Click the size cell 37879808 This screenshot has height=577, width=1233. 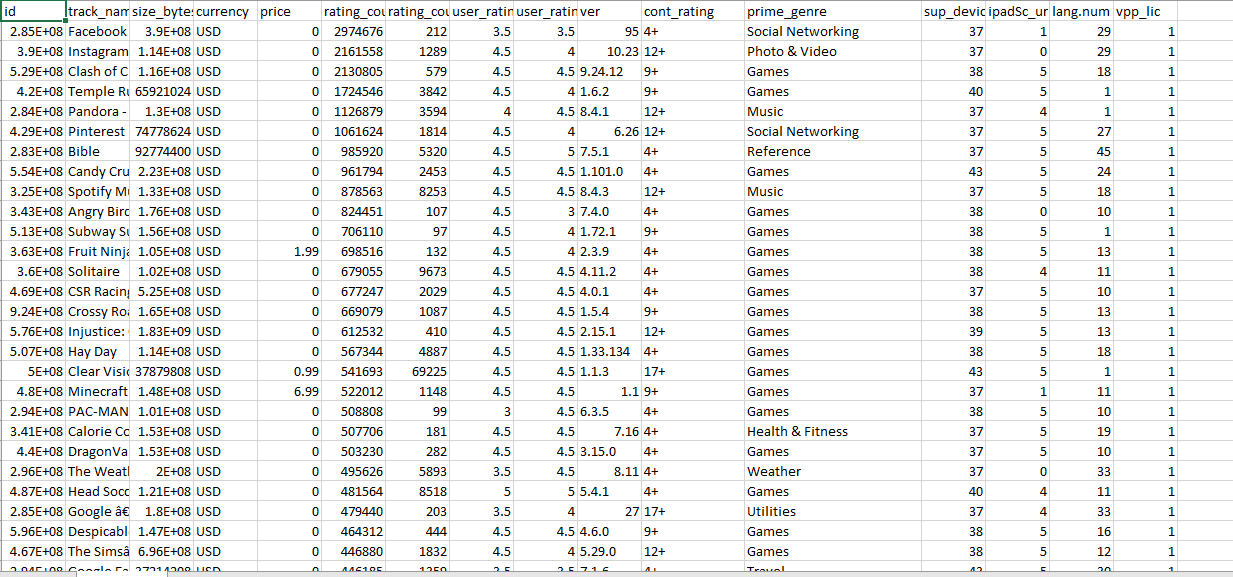click(161, 372)
